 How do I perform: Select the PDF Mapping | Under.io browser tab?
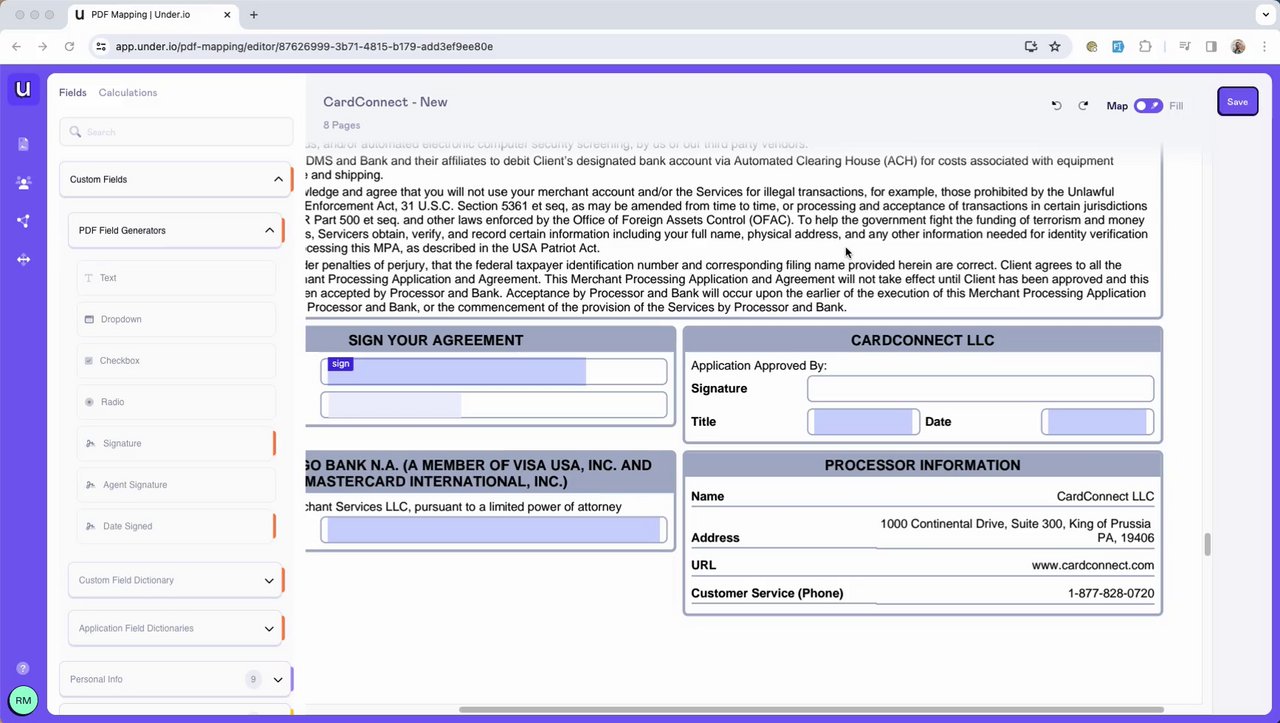(x=153, y=15)
